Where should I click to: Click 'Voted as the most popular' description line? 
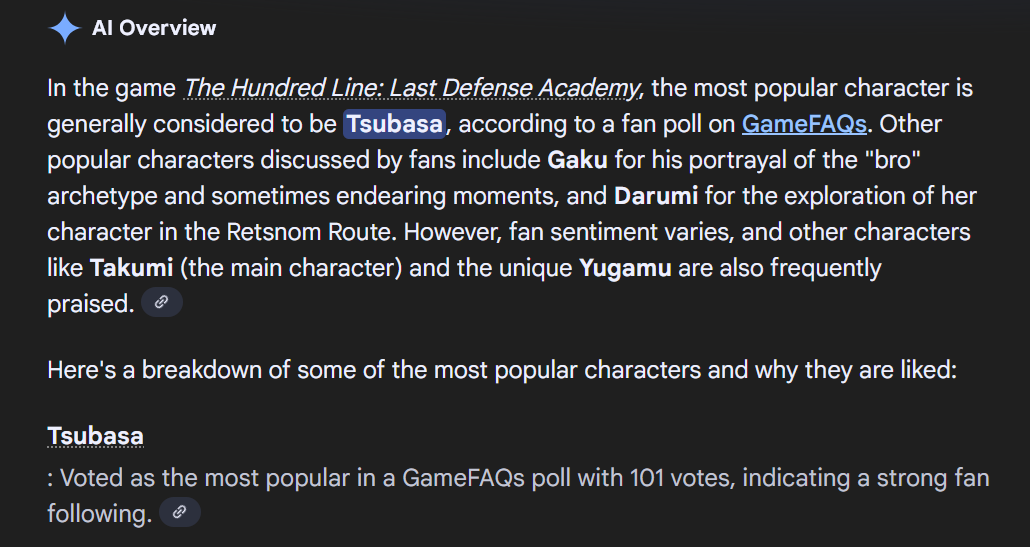518,495
